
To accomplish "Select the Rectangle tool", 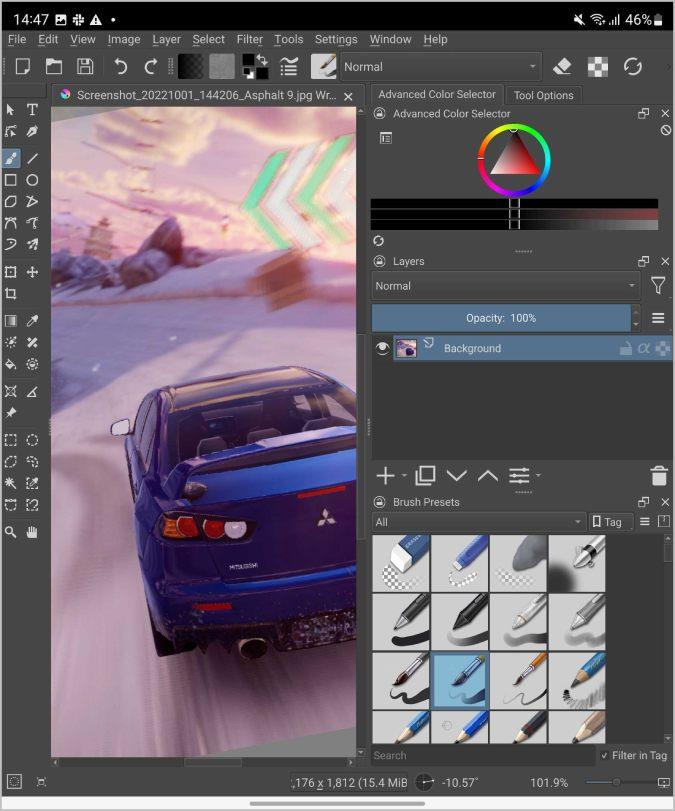I will (x=11, y=180).
